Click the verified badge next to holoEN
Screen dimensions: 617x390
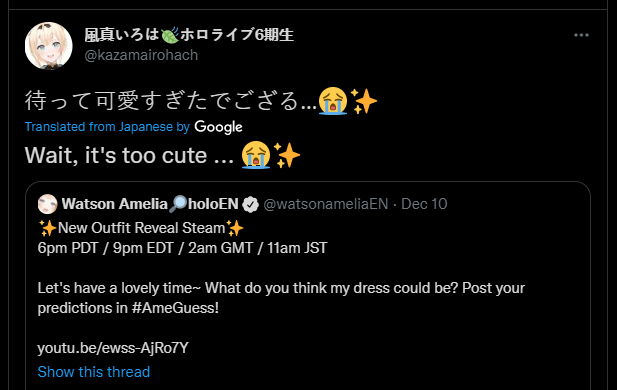tap(250, 204)
